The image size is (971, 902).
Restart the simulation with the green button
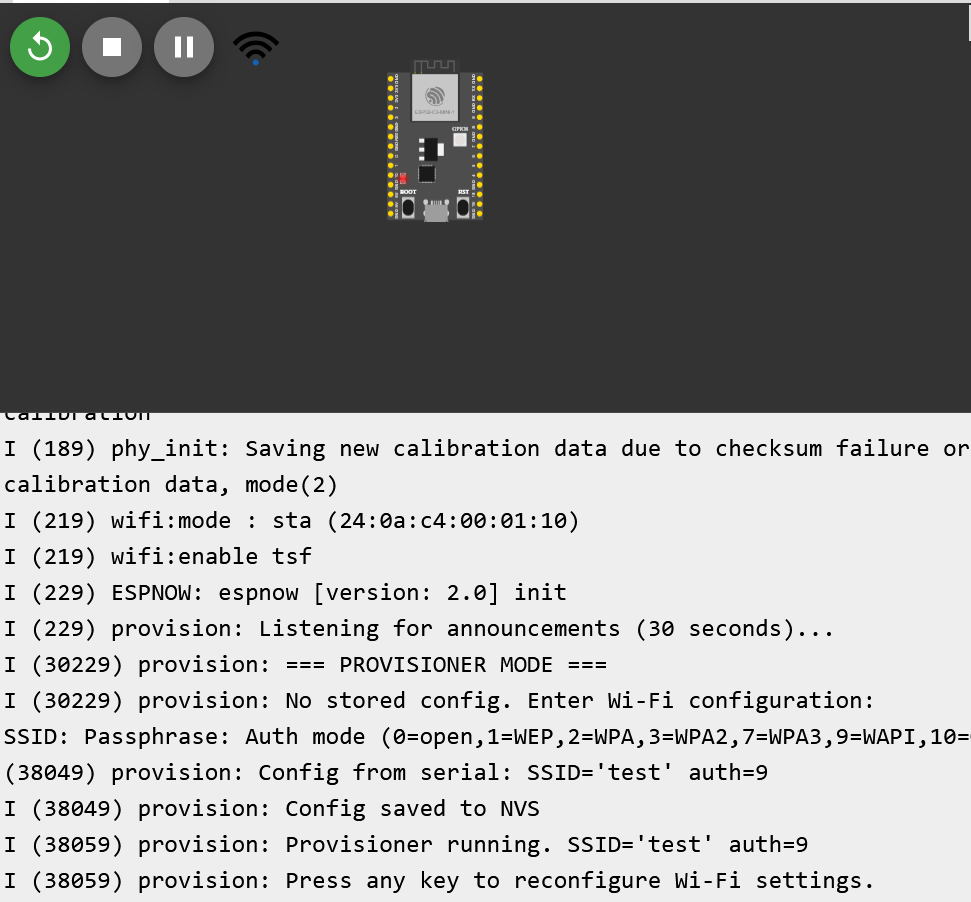point(40,47)
